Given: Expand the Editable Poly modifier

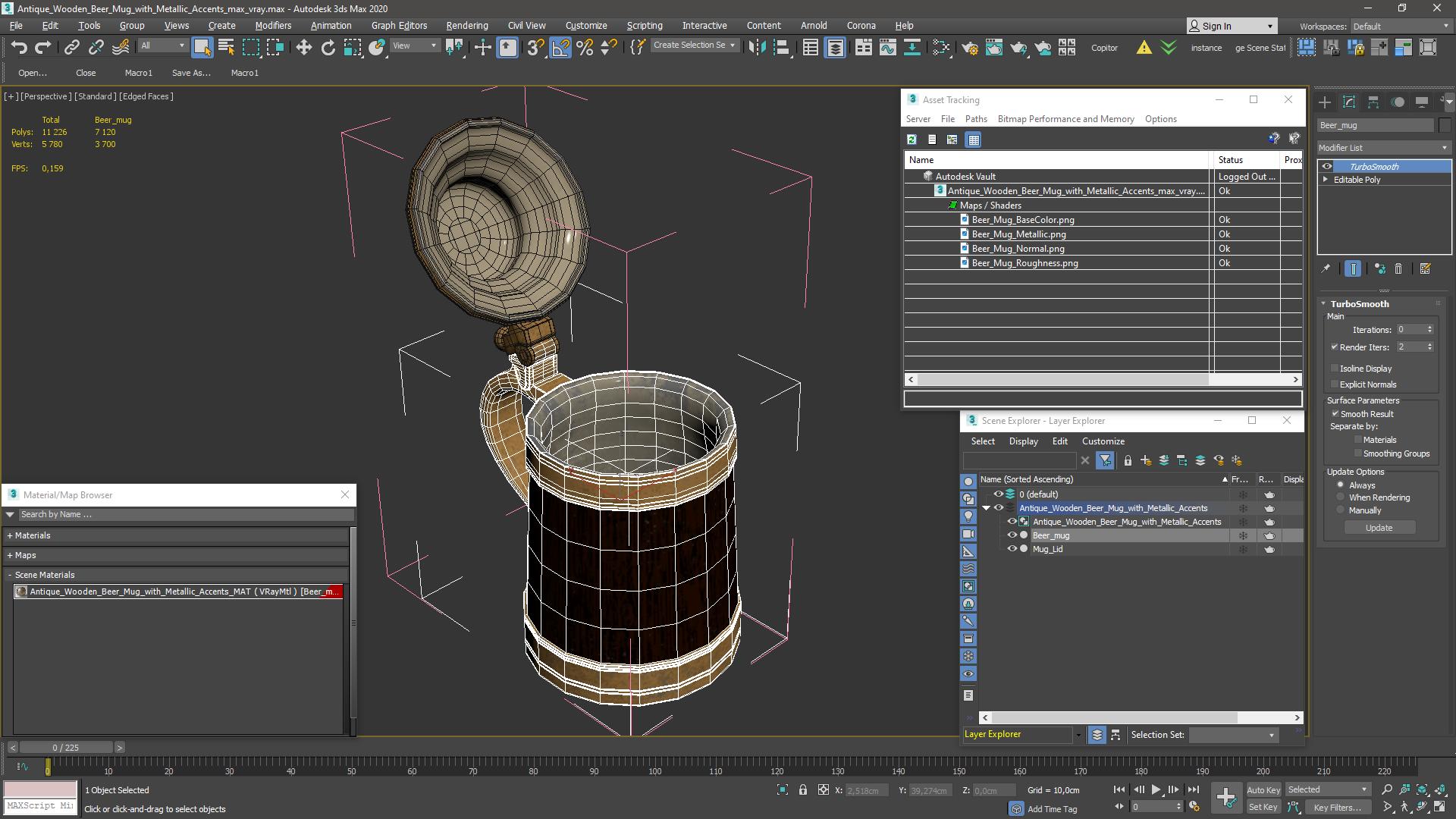Looking at the screenshot, I should (x=1326, y=180).
